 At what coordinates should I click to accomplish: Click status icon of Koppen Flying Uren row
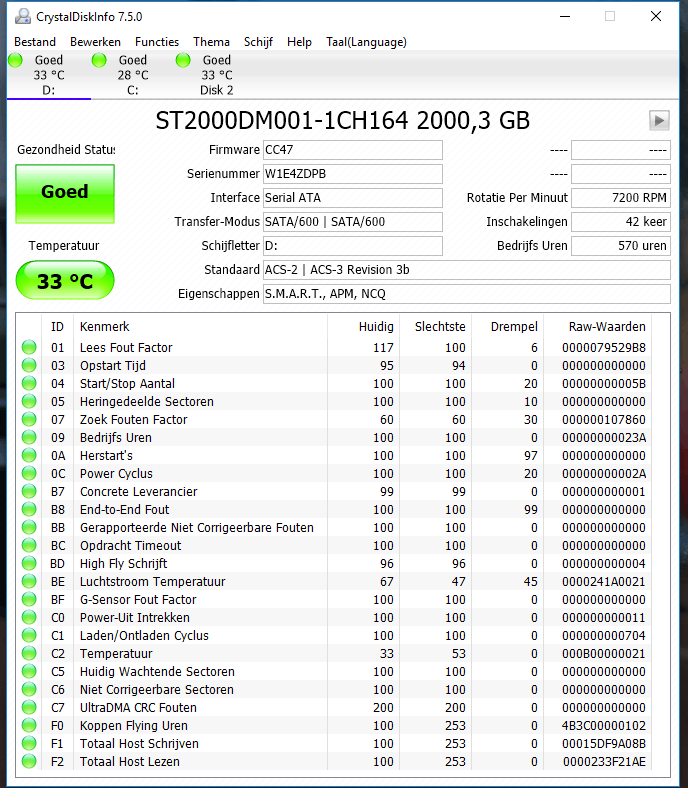click(x=29, y=726)
